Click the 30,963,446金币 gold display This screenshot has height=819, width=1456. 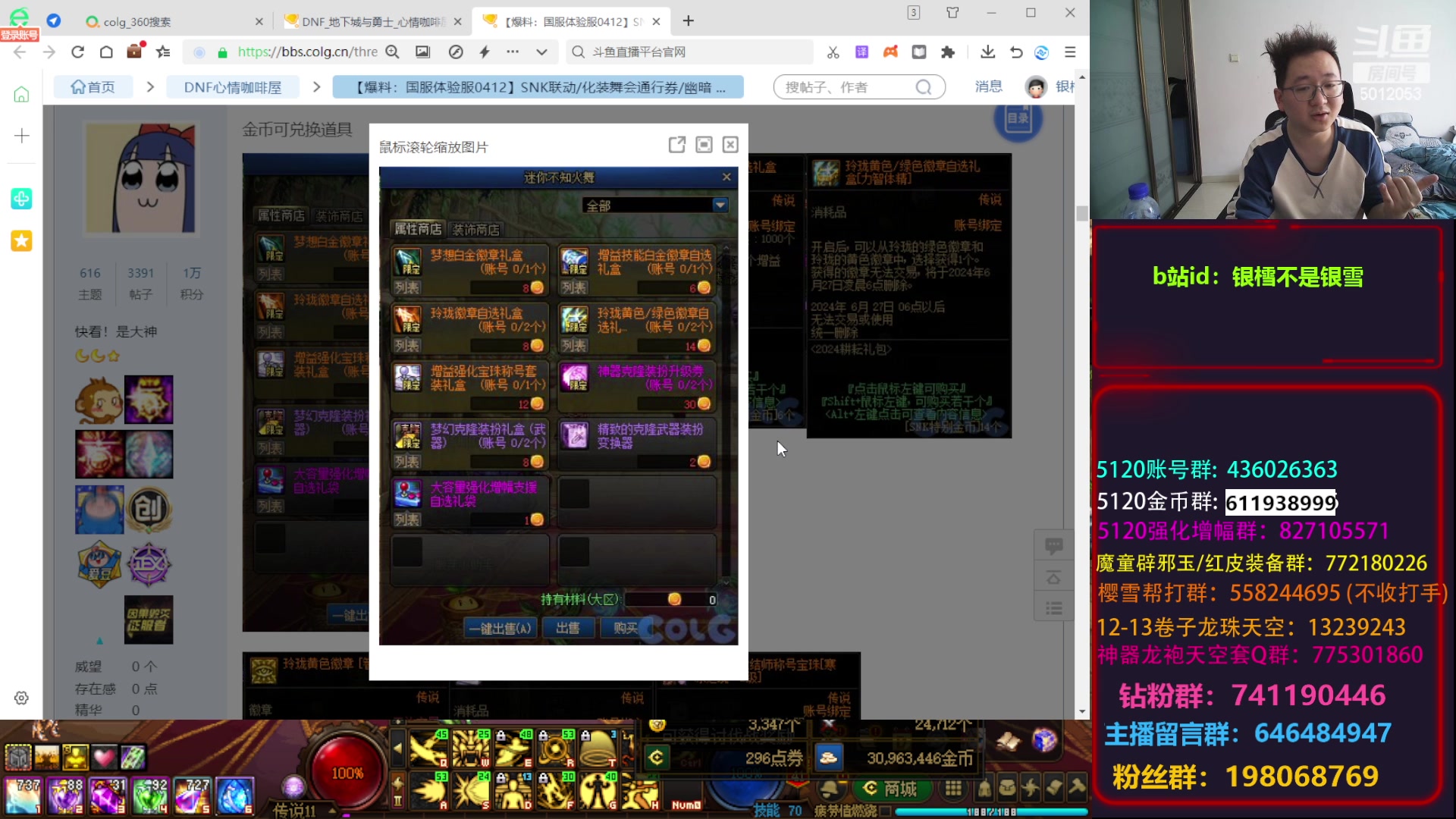(x=919, y=758)
